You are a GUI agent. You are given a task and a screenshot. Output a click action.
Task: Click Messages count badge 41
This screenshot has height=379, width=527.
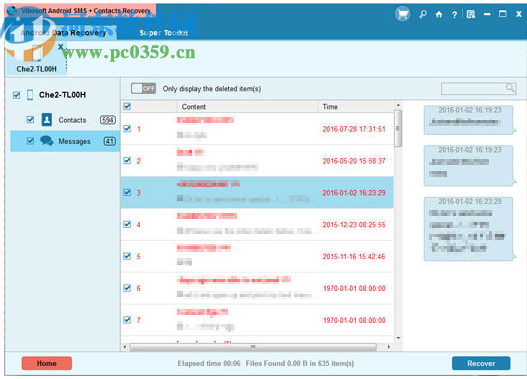(110, 141)
